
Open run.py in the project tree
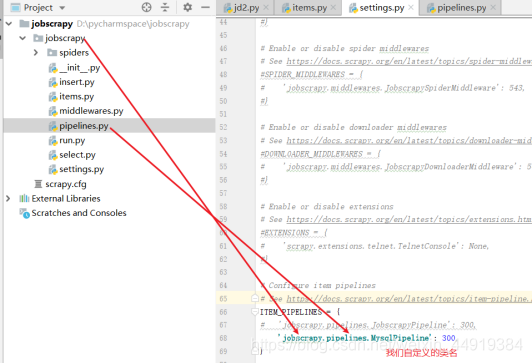(72, 140)
